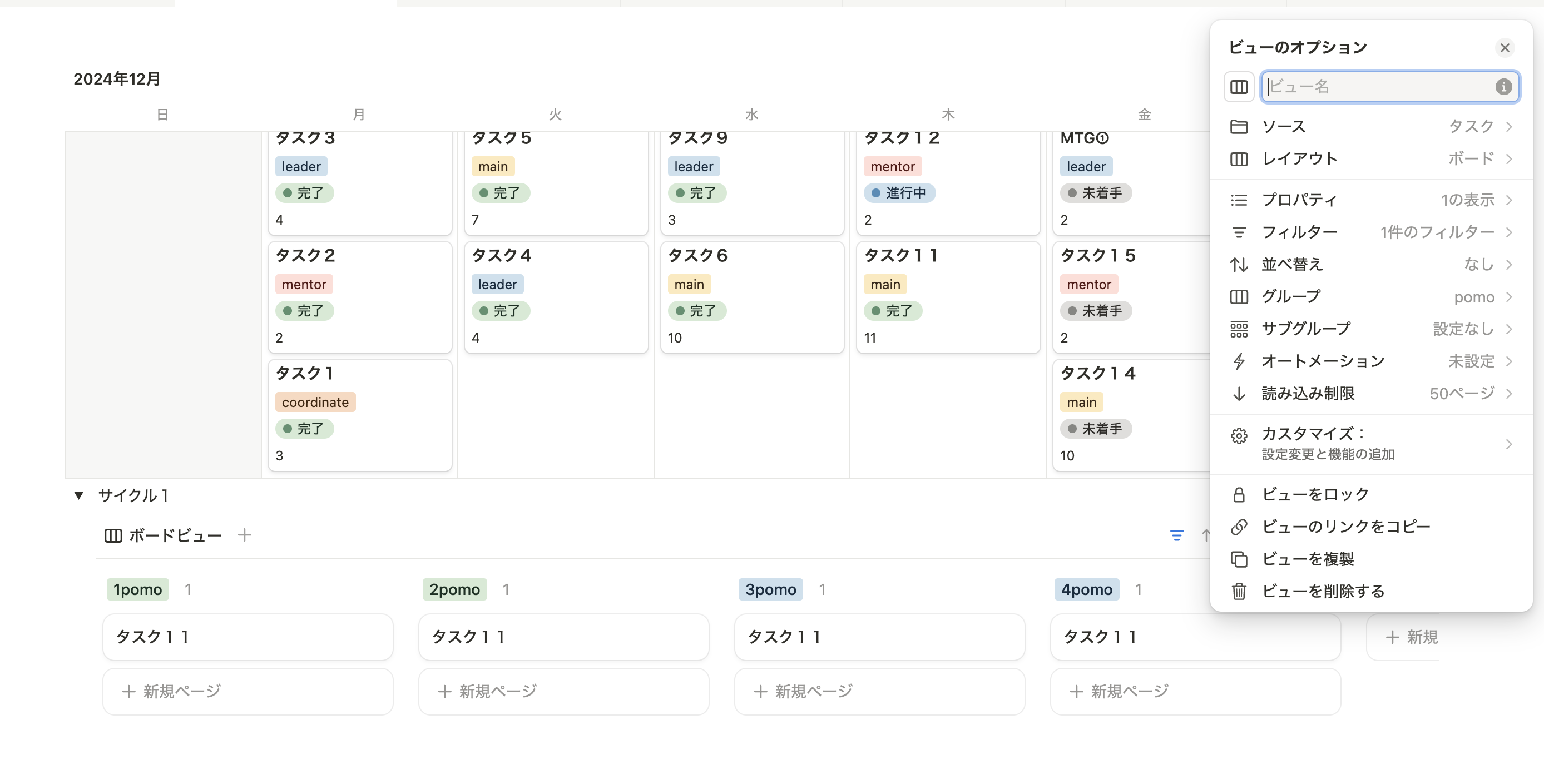
Task: Open the グループ pomo dropdown
Action: pos(1476,297)
